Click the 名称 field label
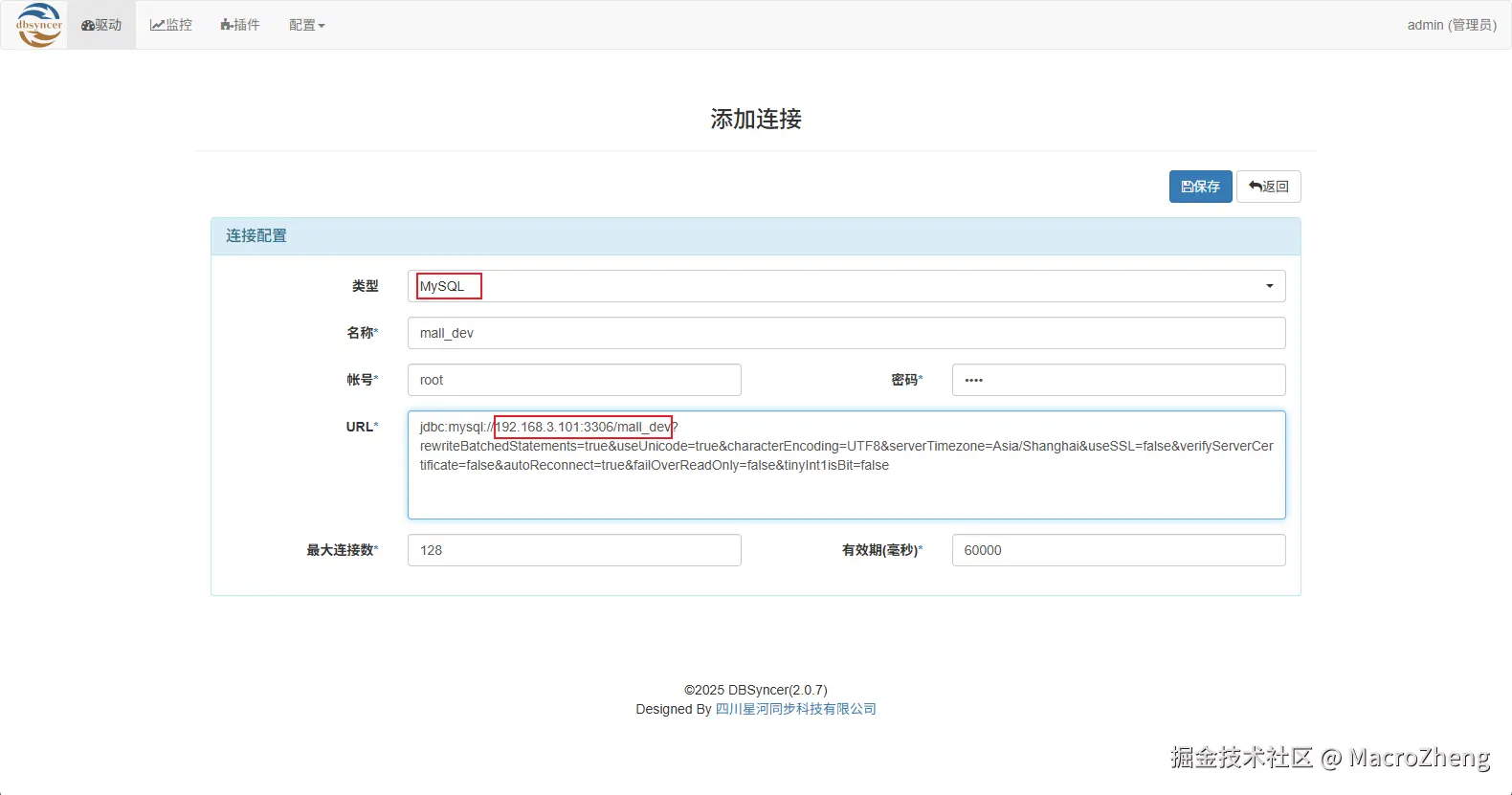Viewport: 1512px width, 795px height. click(362, 333)
